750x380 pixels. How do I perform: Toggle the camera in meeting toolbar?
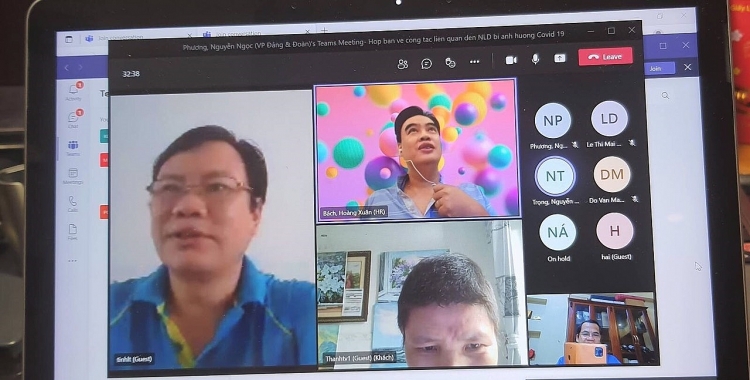pos(511,60)
